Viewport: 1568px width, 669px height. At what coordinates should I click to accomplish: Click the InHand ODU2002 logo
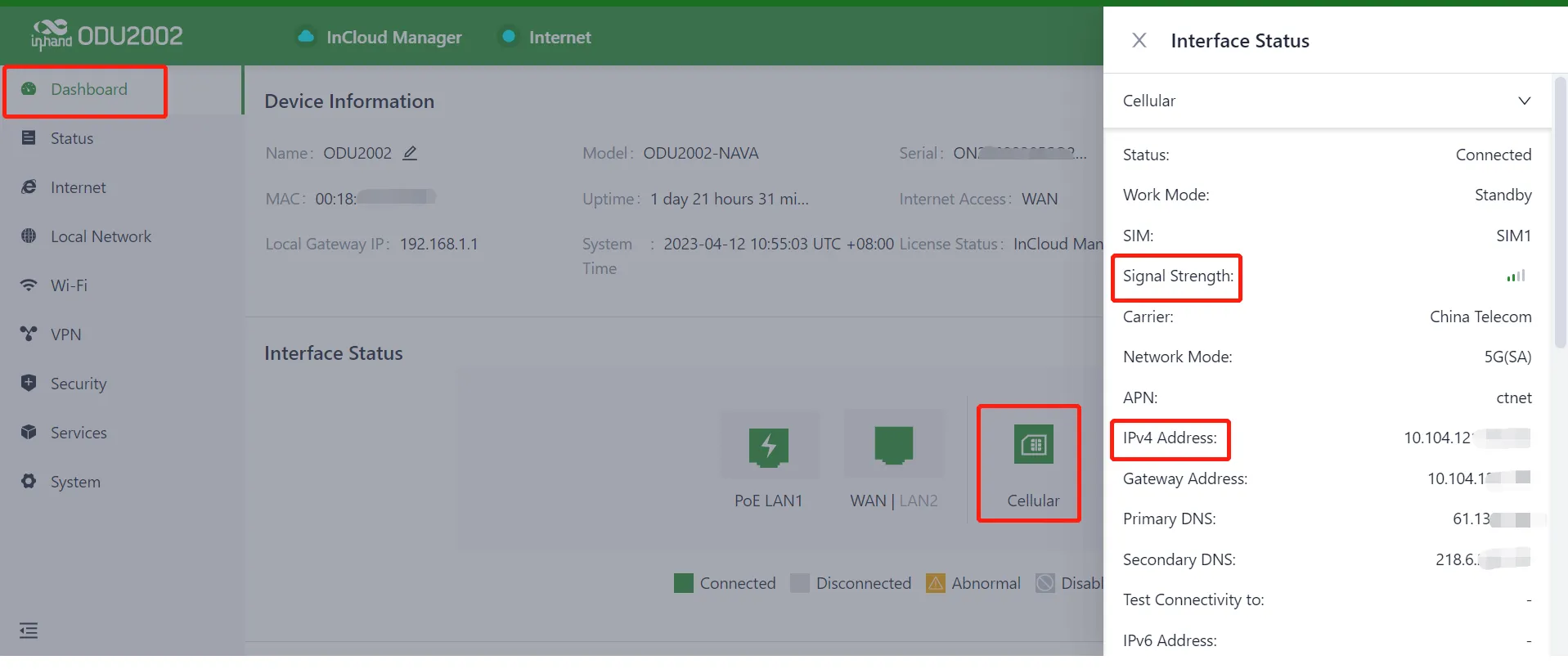click(x=106, y=35)
